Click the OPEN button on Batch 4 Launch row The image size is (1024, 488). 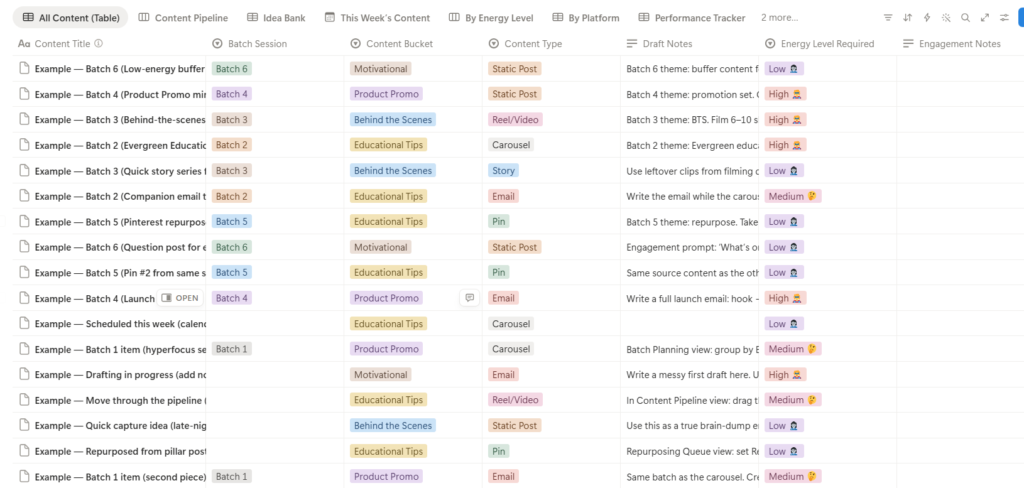(x=180, y=298)
